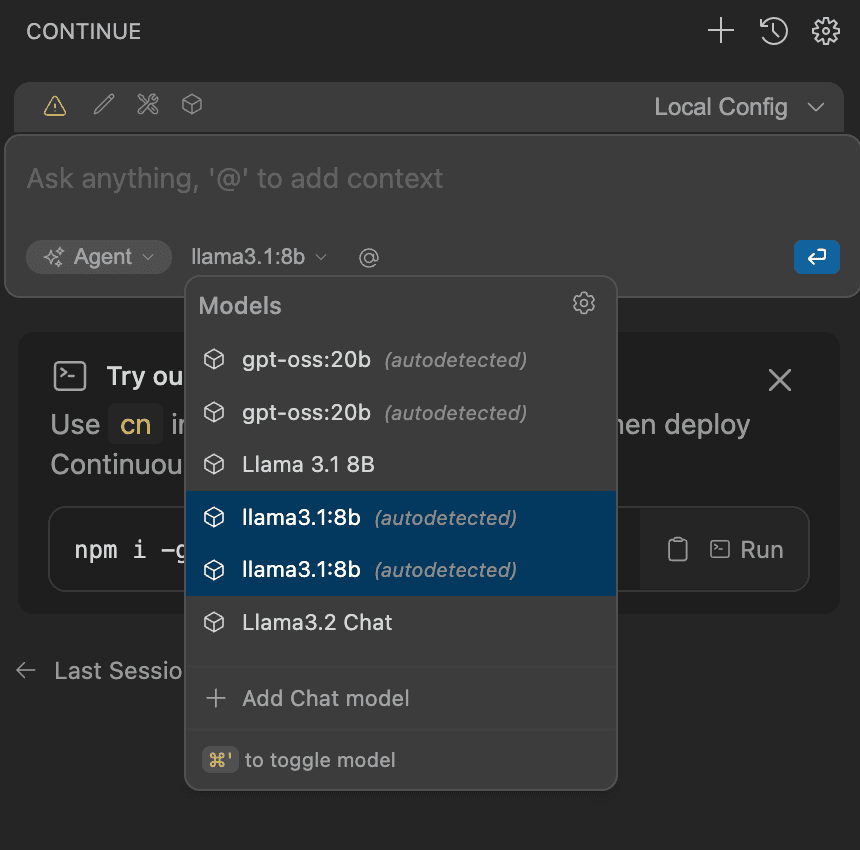Click the tools icon in the config bar
The height and width of the screenshot is (850, 860).
(x=148, y=105)
